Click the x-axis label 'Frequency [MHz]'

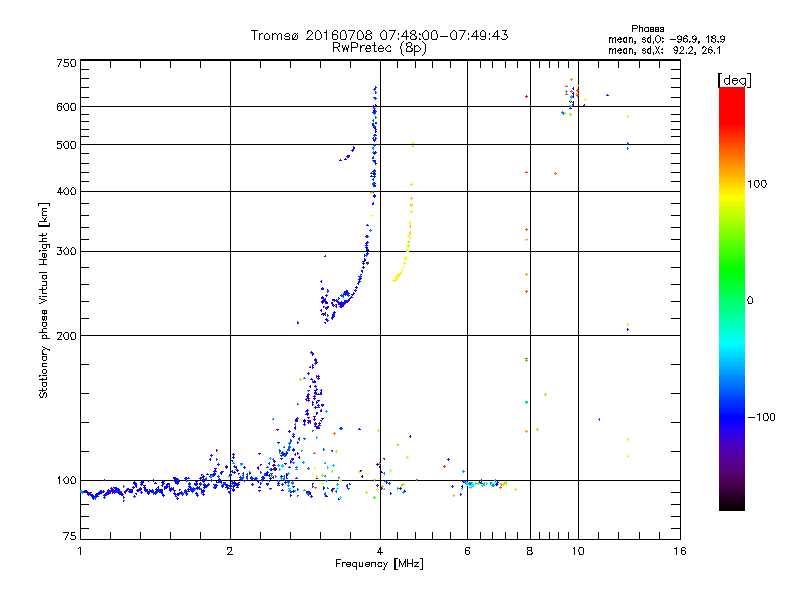379,564
